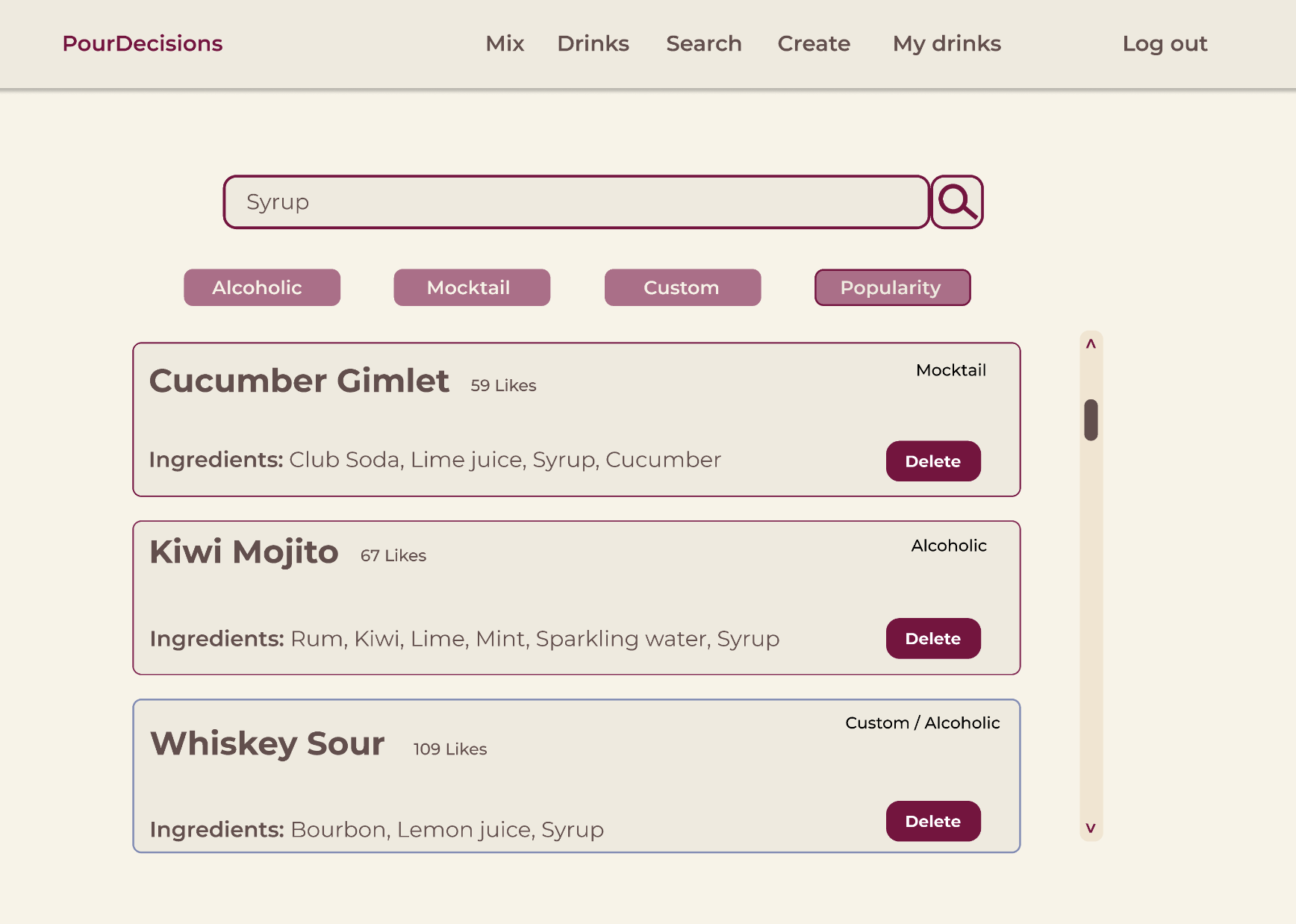This screenshot has height=924, width=1296.
Task: Go to the Drinks page
Action: click(x=593, y=43)
